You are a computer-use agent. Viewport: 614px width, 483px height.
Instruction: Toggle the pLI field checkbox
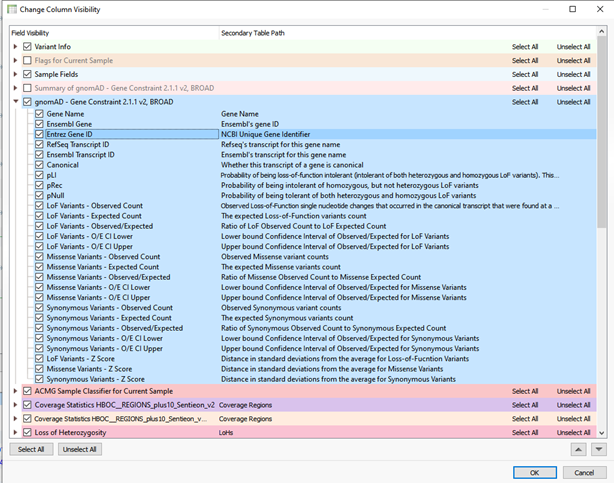pos(39,175)
